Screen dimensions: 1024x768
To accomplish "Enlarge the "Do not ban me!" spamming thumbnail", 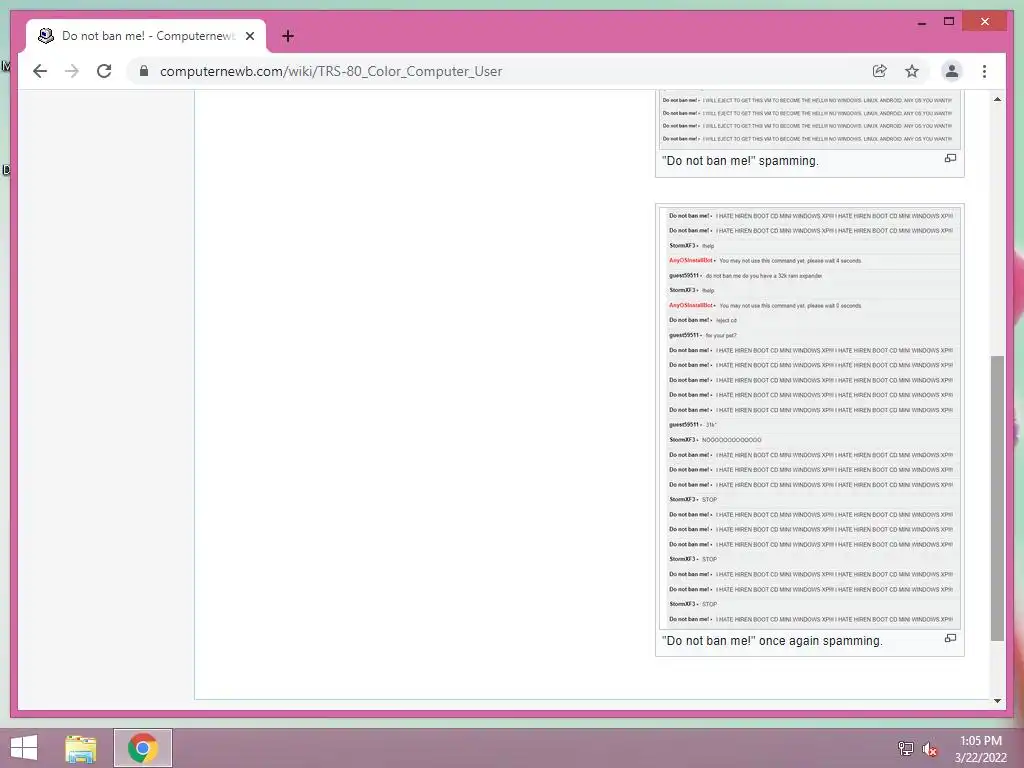I will (950, 158).
